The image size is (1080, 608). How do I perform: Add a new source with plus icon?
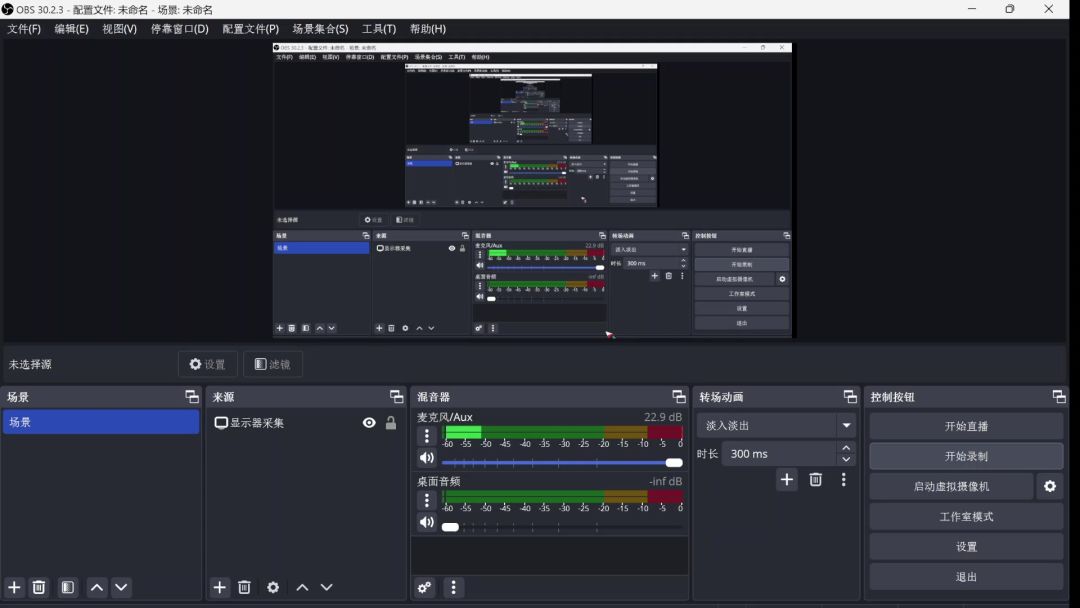pos(220,588)
